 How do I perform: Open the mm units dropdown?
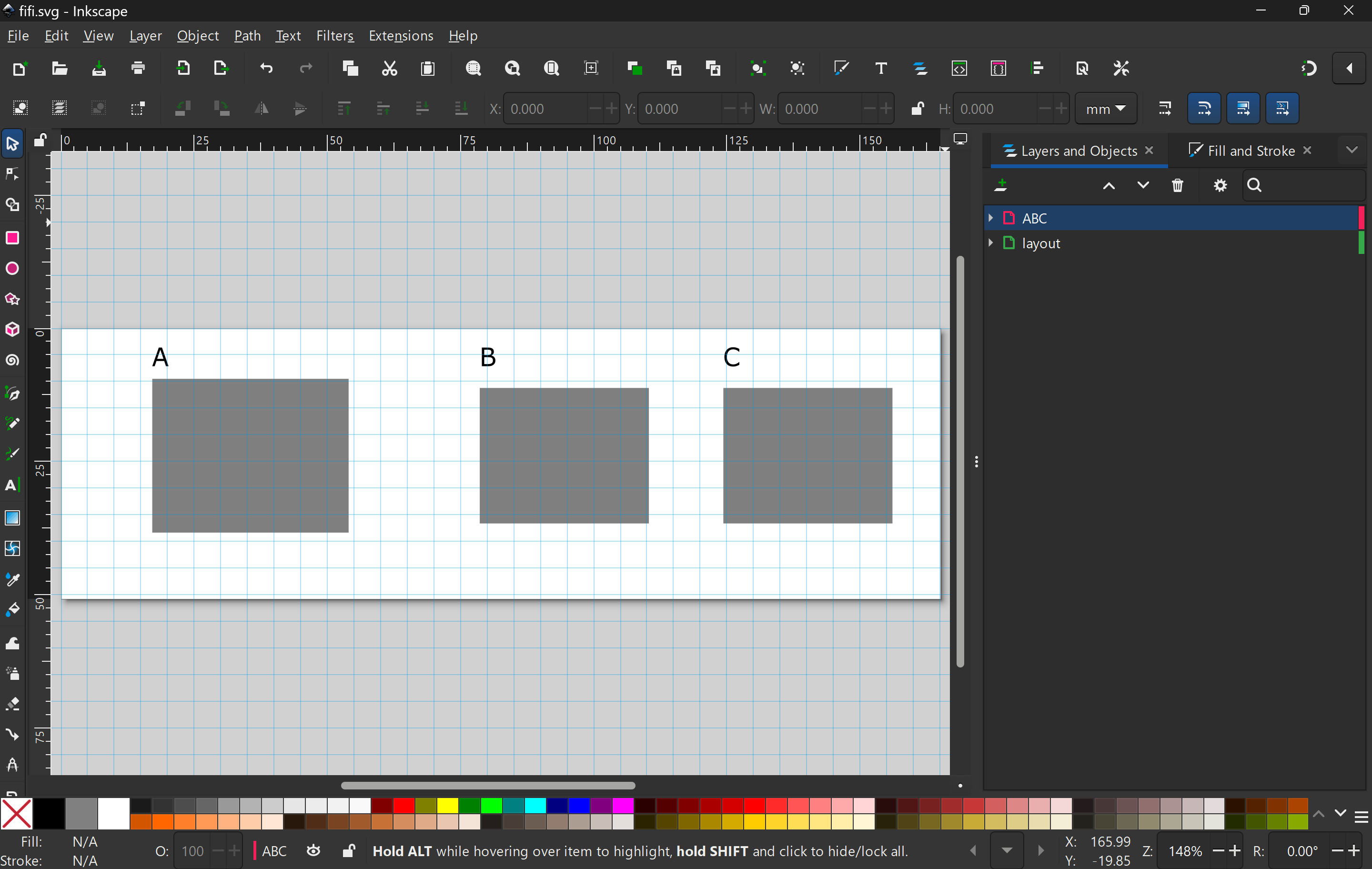pyautogui.click(x=1105, y=108)
